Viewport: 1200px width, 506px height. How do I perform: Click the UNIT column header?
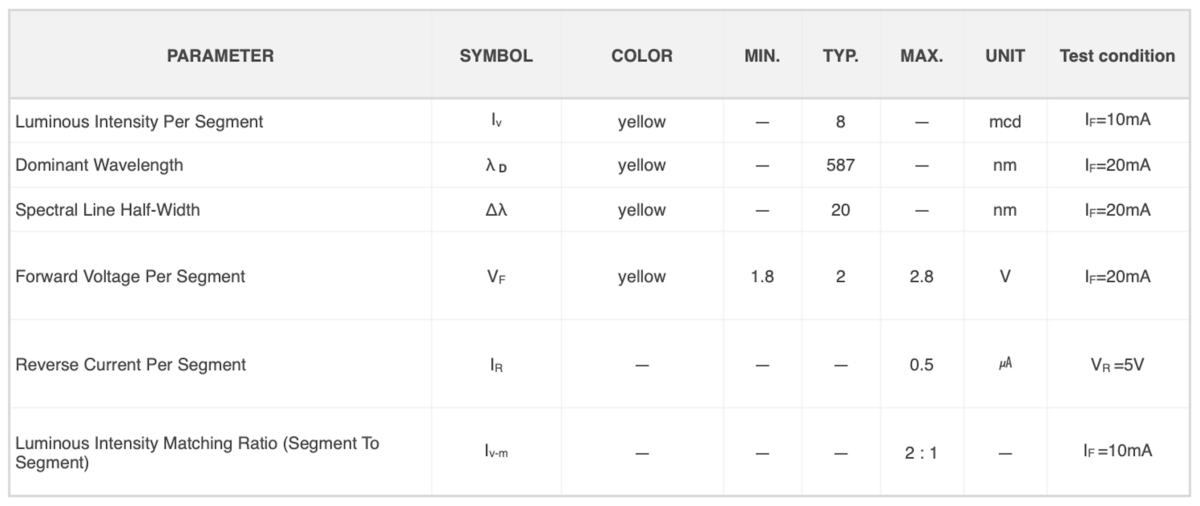pyautogui.click(x=1005, y=56)
